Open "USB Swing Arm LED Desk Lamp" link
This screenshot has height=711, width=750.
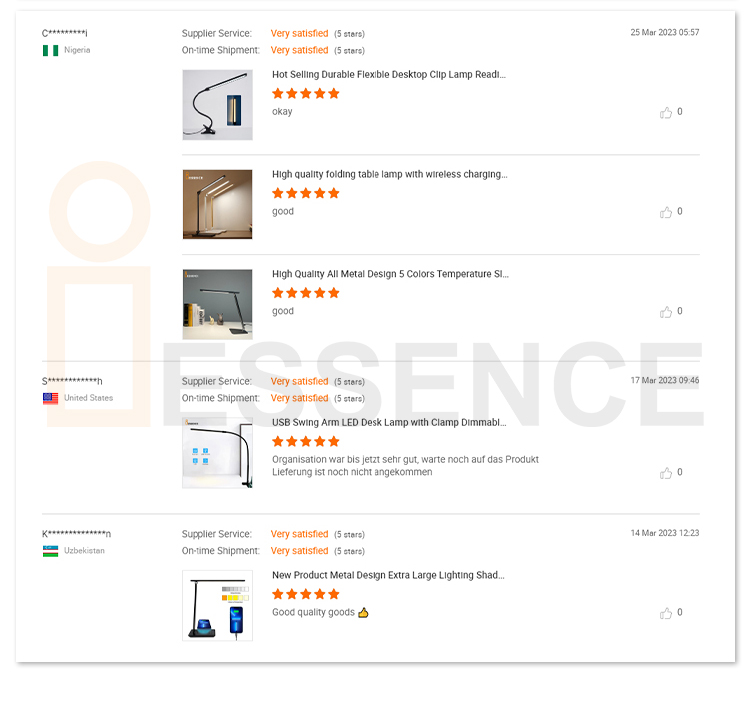389,422
